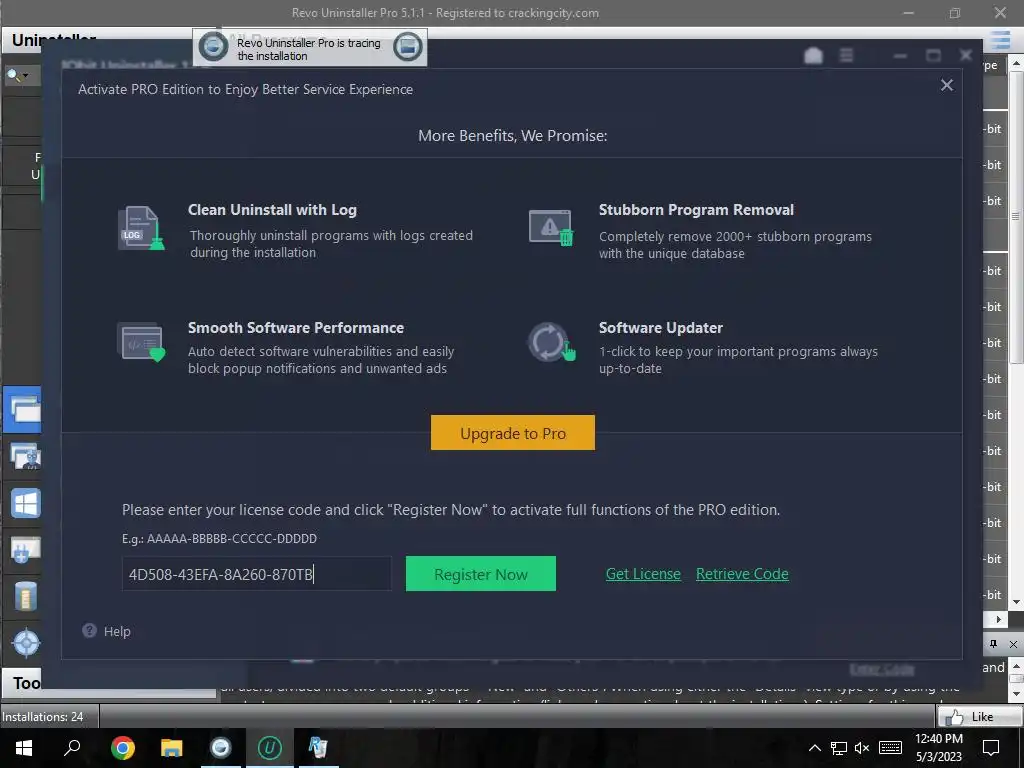Click the "Smooth Software Performance" heading
The height and width of the screenshot is (768, 1024).
296,328
